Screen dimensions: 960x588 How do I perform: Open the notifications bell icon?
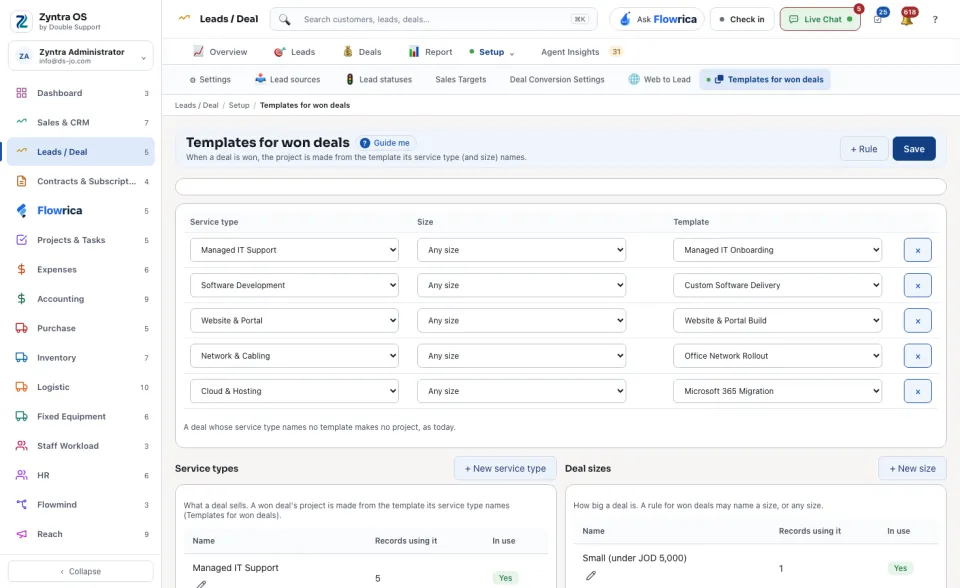pos(907,19)
